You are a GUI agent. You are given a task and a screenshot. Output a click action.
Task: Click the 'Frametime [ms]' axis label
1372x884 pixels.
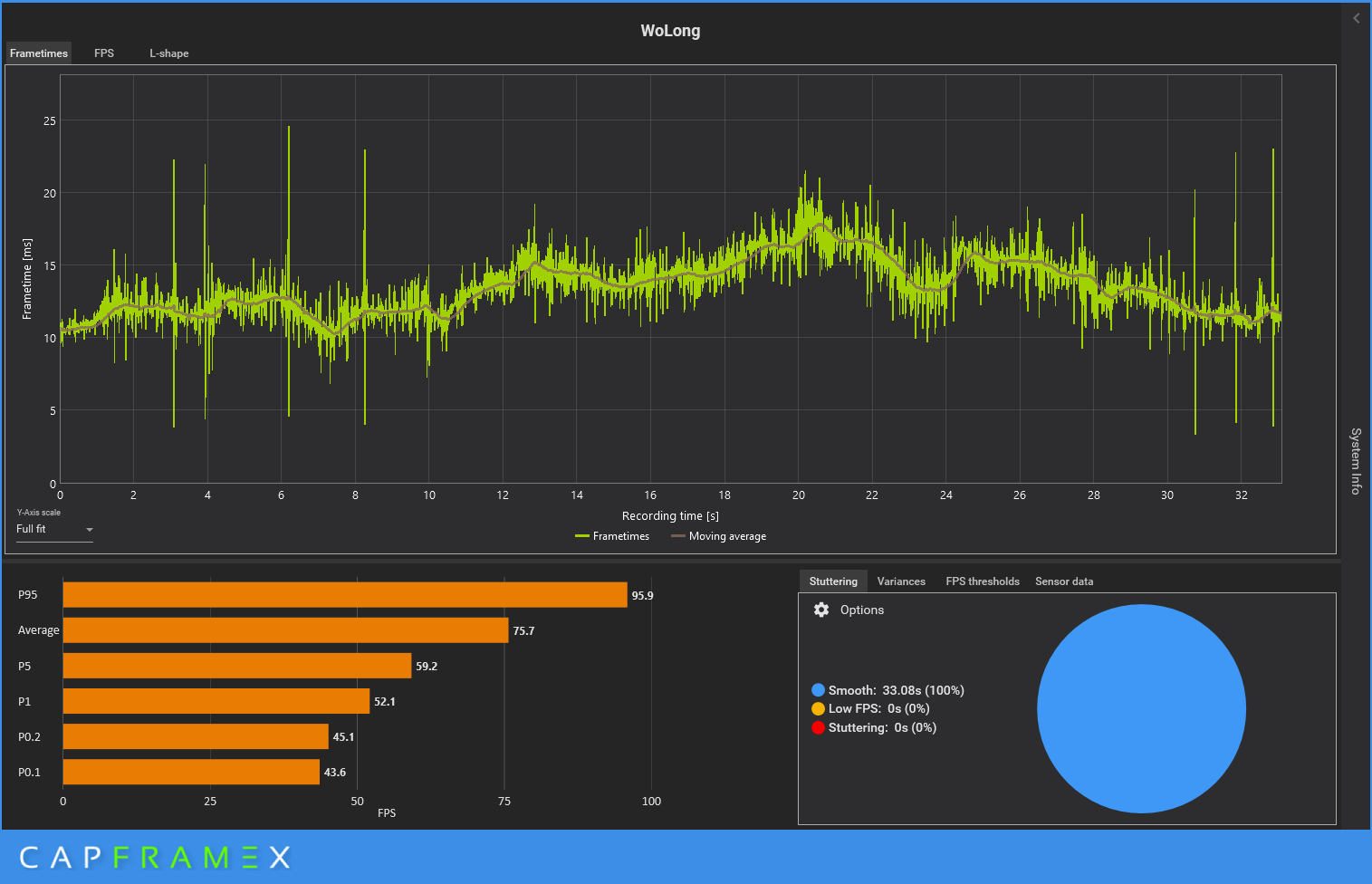coord(27,279)
